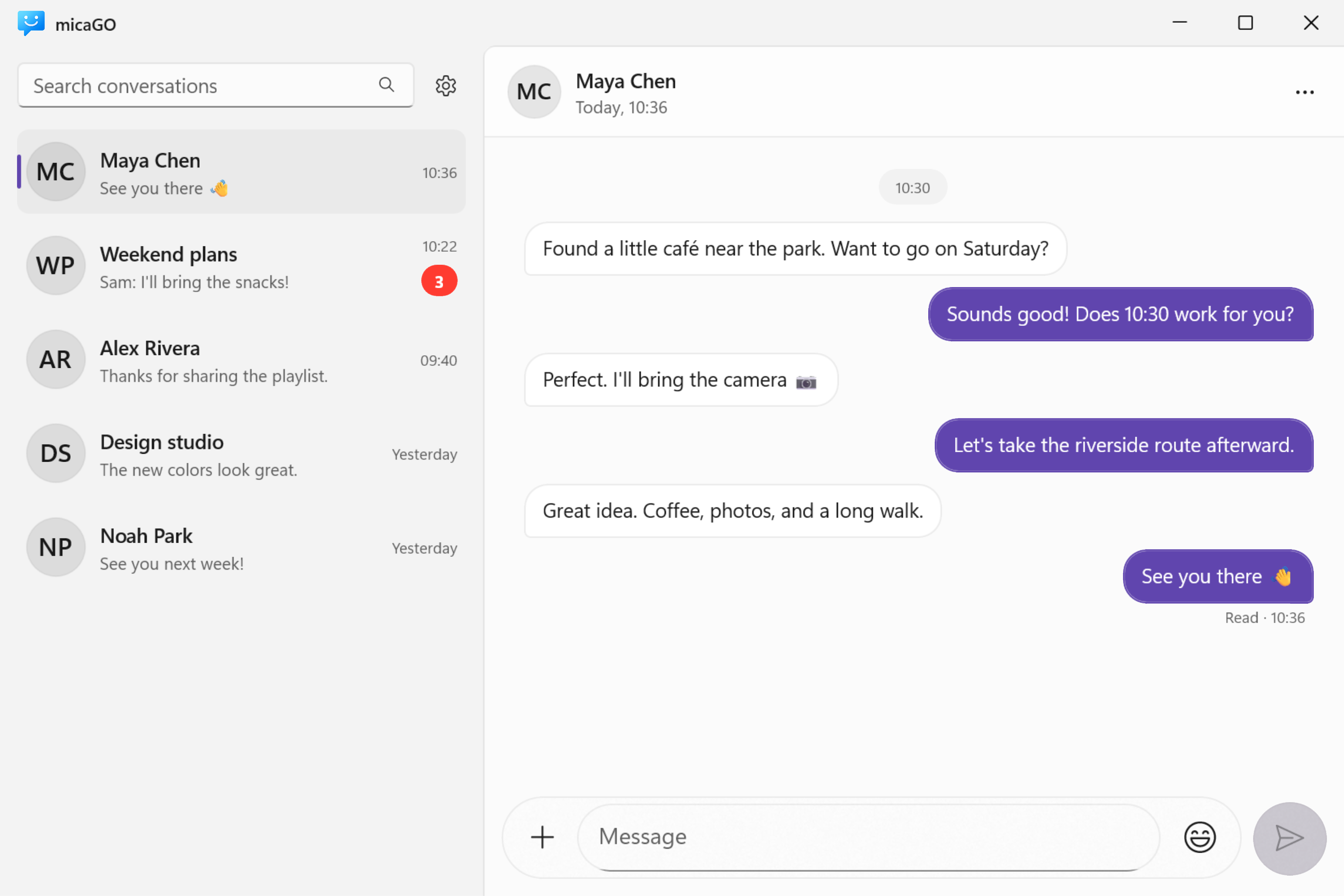Viewport: 1344px width, 896px height.
Task: Click the 'See you there' sent bubble
Action: tap(1218, 576)
